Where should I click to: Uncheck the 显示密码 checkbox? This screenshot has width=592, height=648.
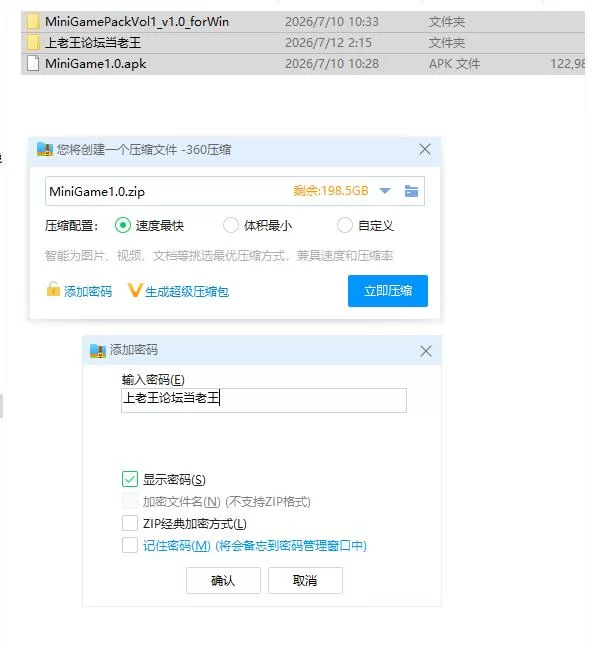(130, 479)
